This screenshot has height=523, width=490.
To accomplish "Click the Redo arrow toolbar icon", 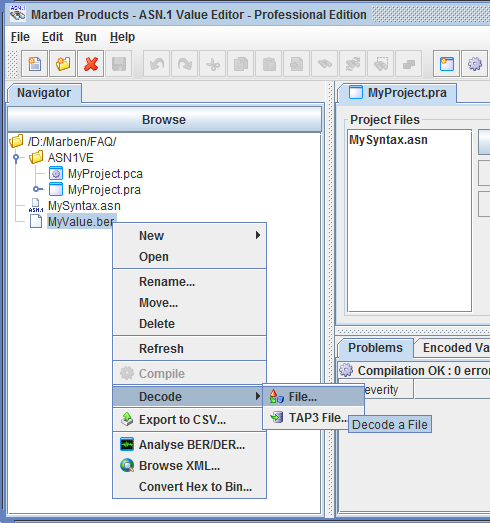I will [x=185, y=64].
